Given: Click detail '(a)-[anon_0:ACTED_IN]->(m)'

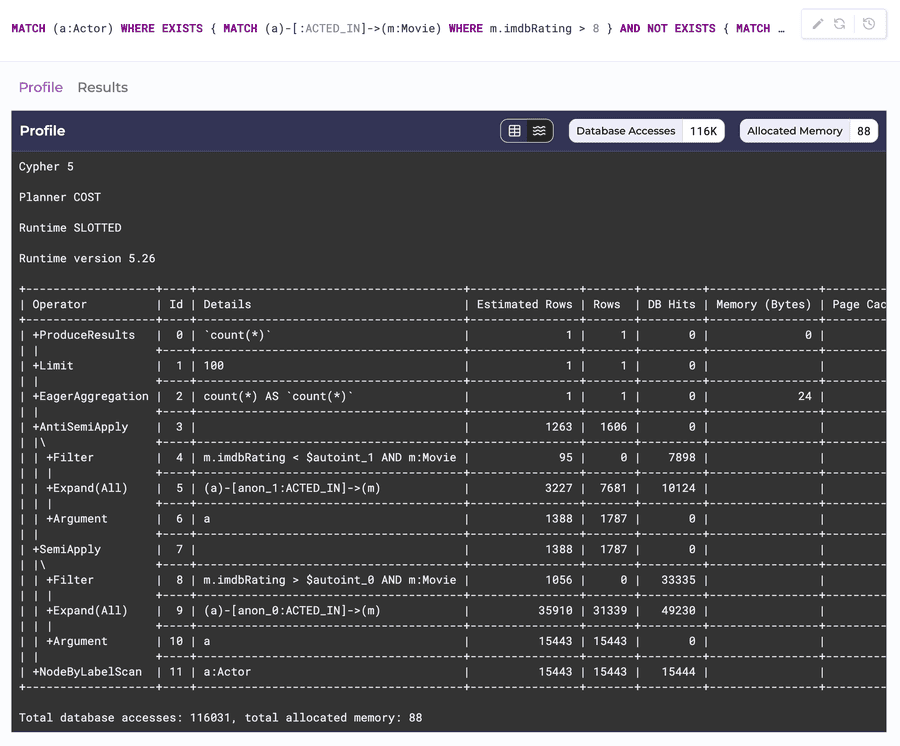Looking at the screenshot, I should click(x=292, y=611).
